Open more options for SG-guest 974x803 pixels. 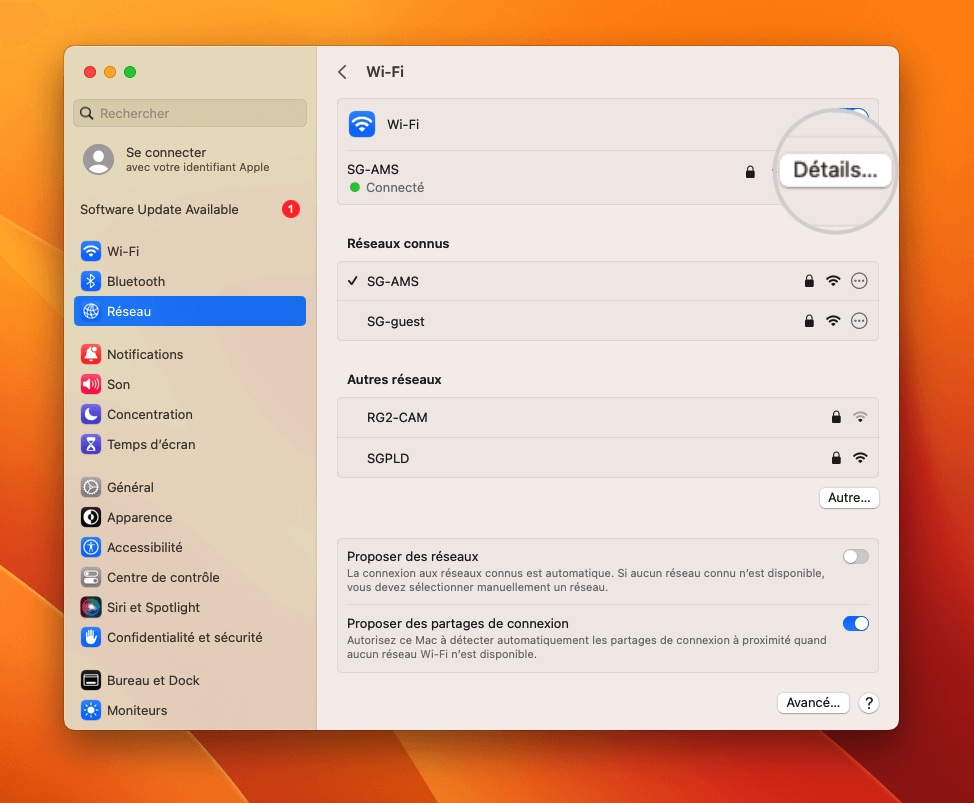[859, 321]
